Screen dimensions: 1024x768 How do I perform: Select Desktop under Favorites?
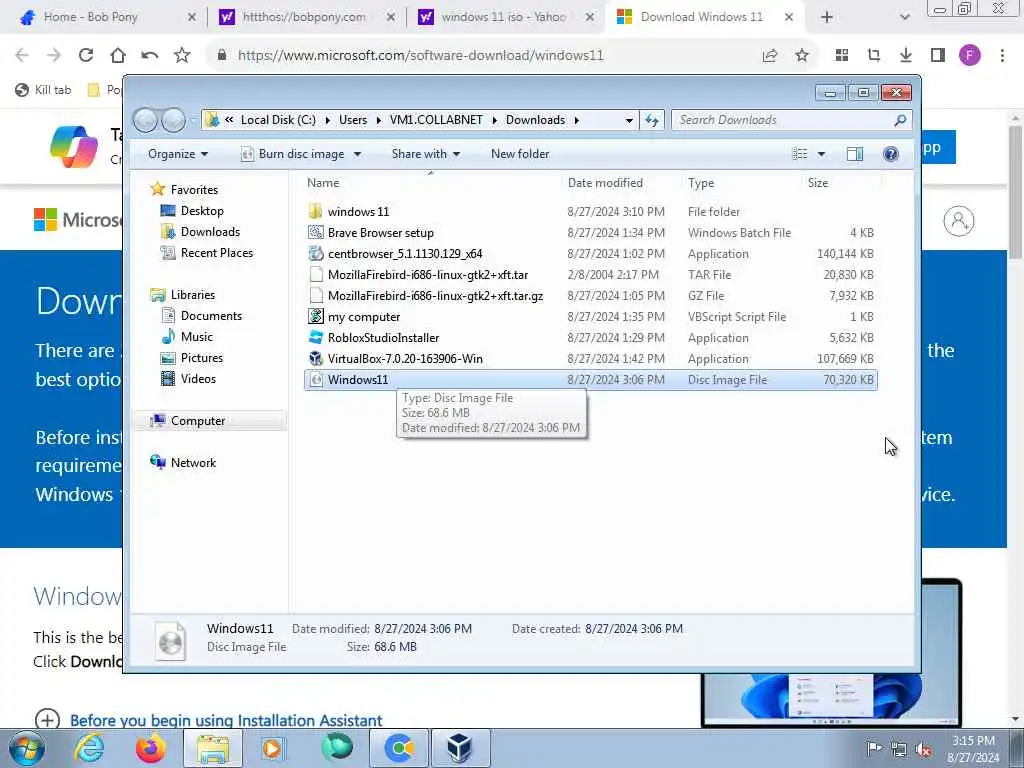tap(202, 211)
